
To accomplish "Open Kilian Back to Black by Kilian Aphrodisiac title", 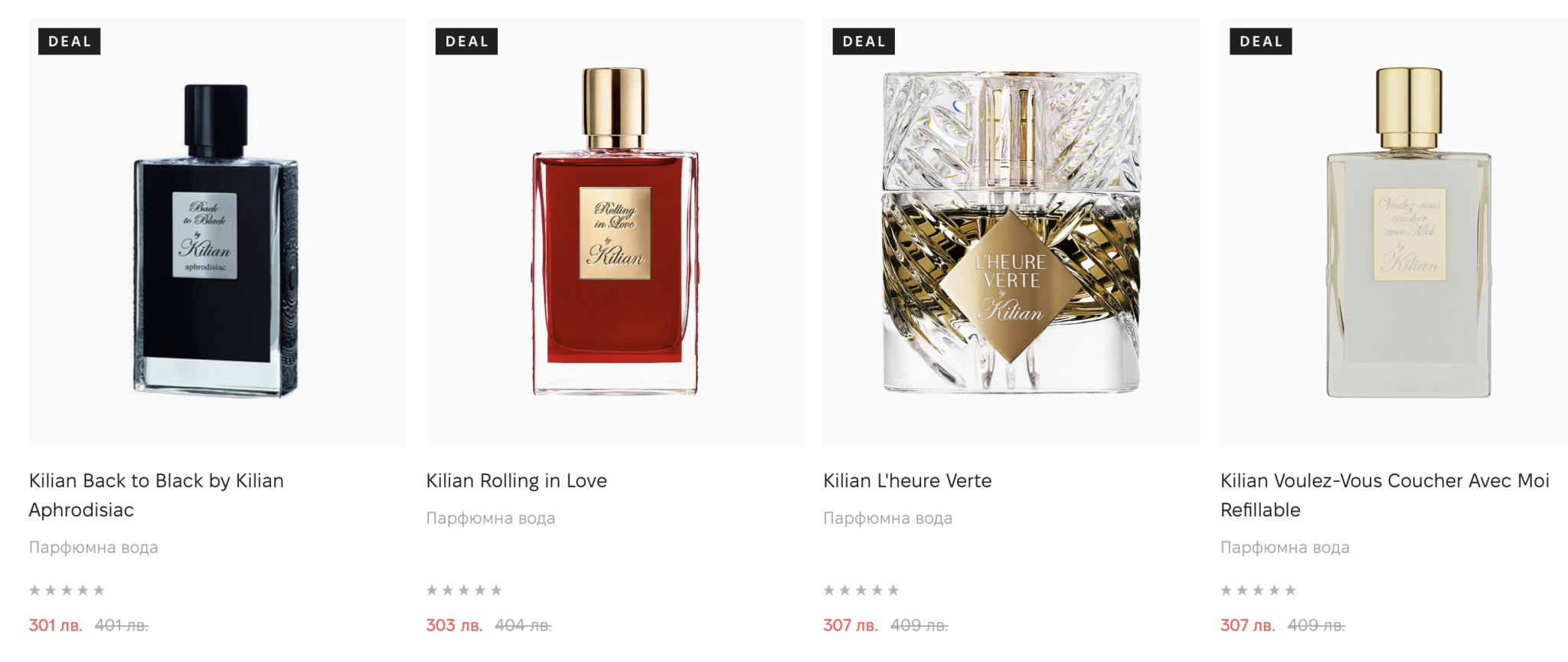I will click(156, 495).
